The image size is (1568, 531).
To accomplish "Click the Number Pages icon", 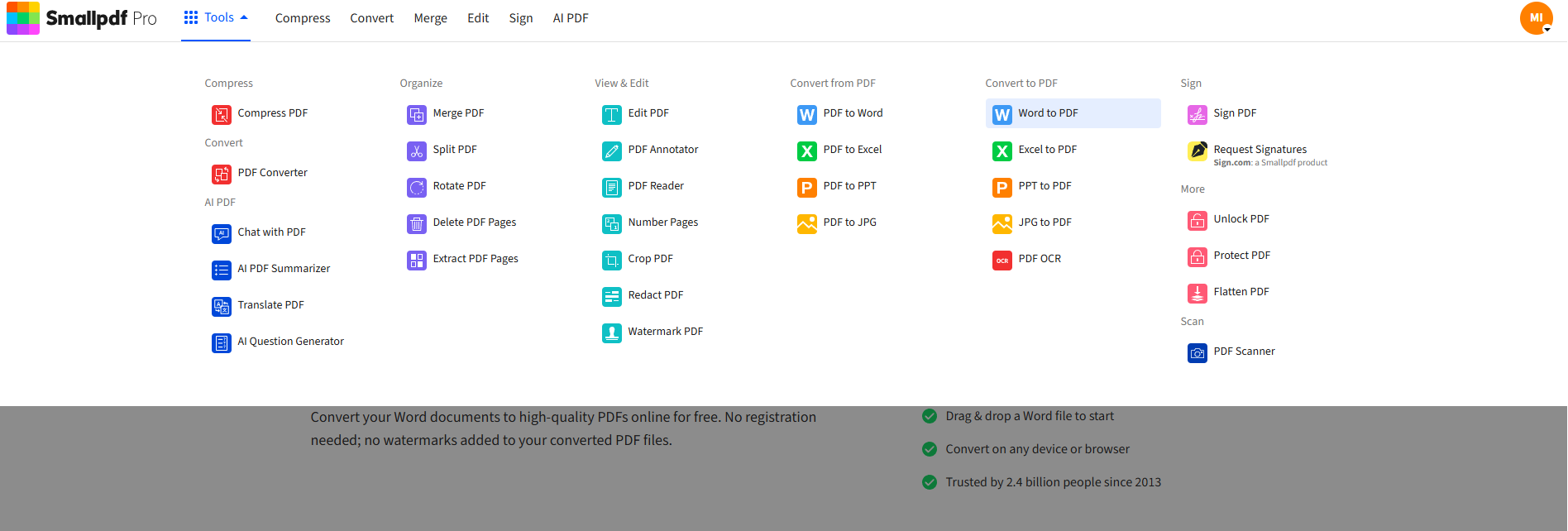I will [612, 223].
